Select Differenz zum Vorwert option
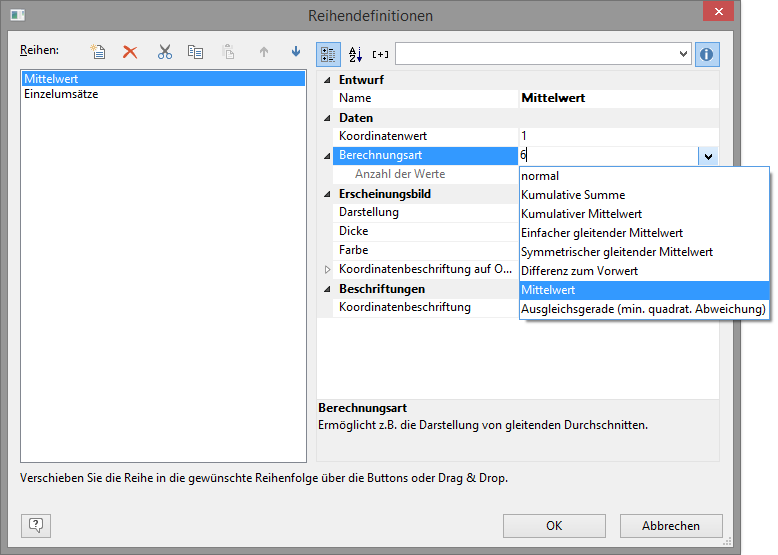Image resolution: width=778 pixels, height=555 pixels. (x=579, y=271)
